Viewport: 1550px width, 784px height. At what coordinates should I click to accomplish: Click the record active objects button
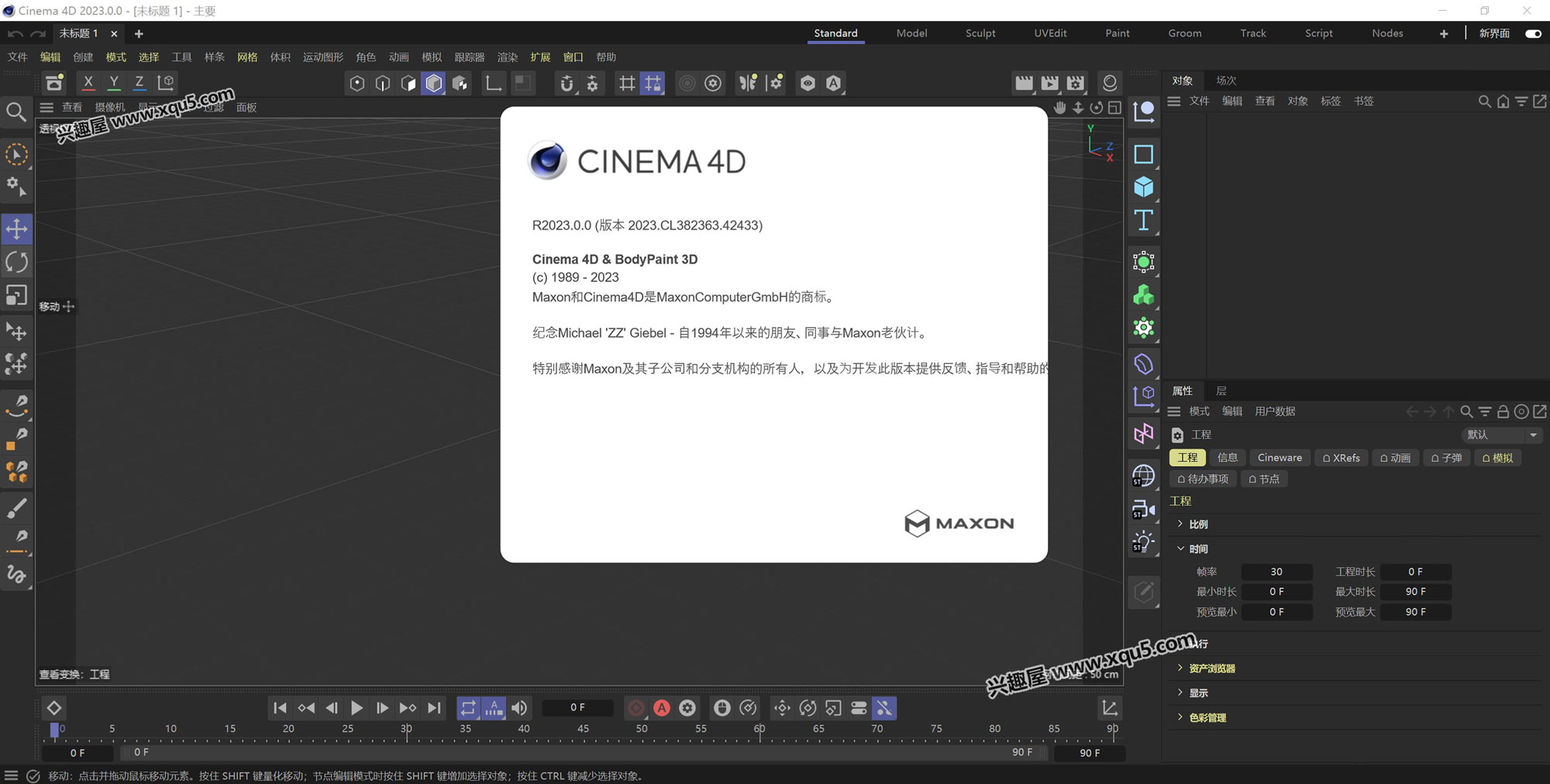pyautogui.click(x=635, y=708)
